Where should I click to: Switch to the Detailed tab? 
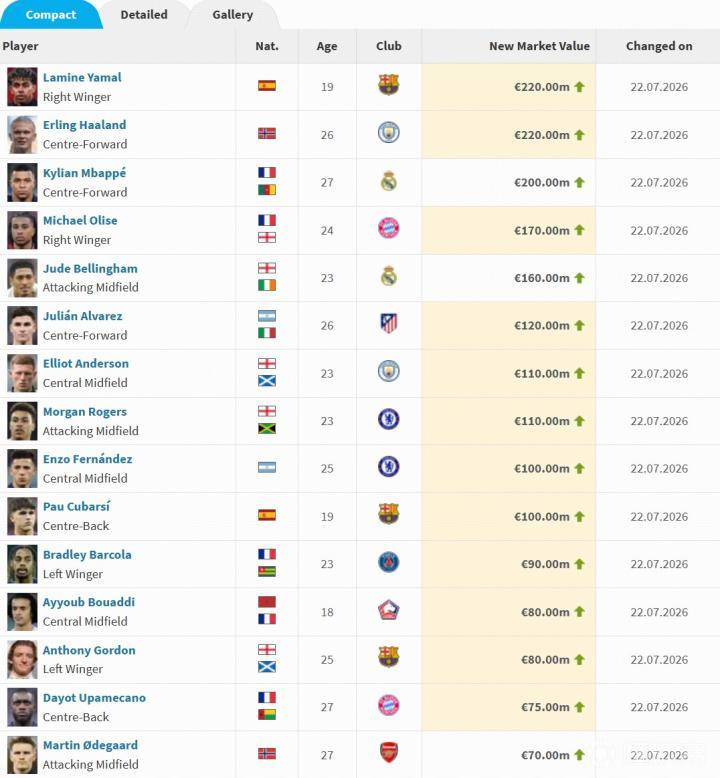click(144, 15)
